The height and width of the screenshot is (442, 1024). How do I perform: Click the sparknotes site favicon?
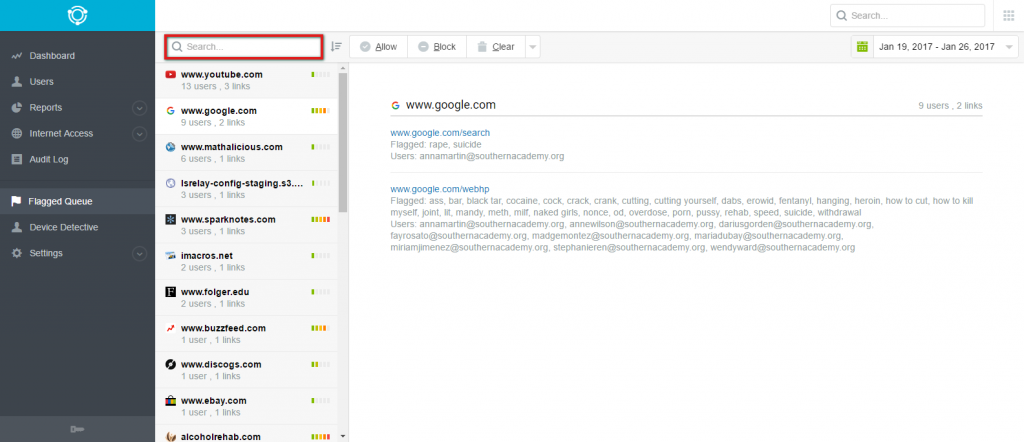pos(170,219)
